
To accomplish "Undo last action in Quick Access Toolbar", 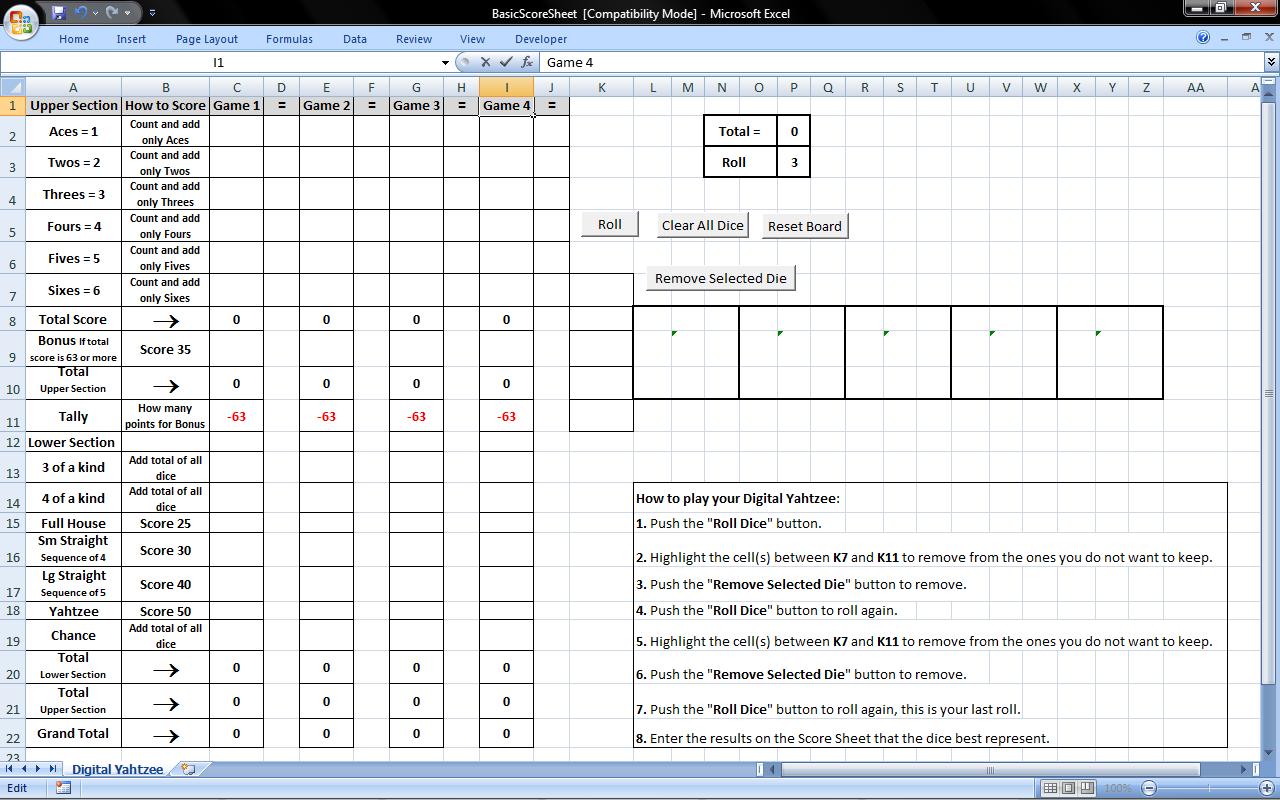I will [79, 13].
